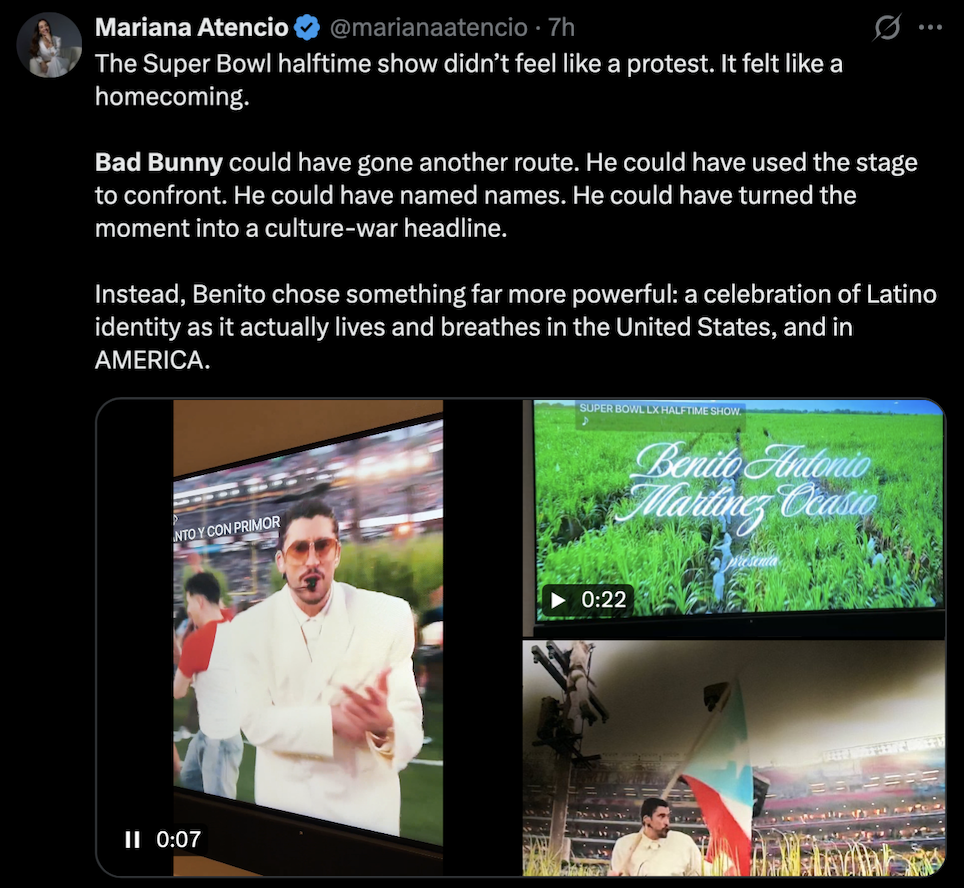964x888 pixels.
Task: Click the Super Bowl LX Halftime Show caption
Action: [659, 410]
